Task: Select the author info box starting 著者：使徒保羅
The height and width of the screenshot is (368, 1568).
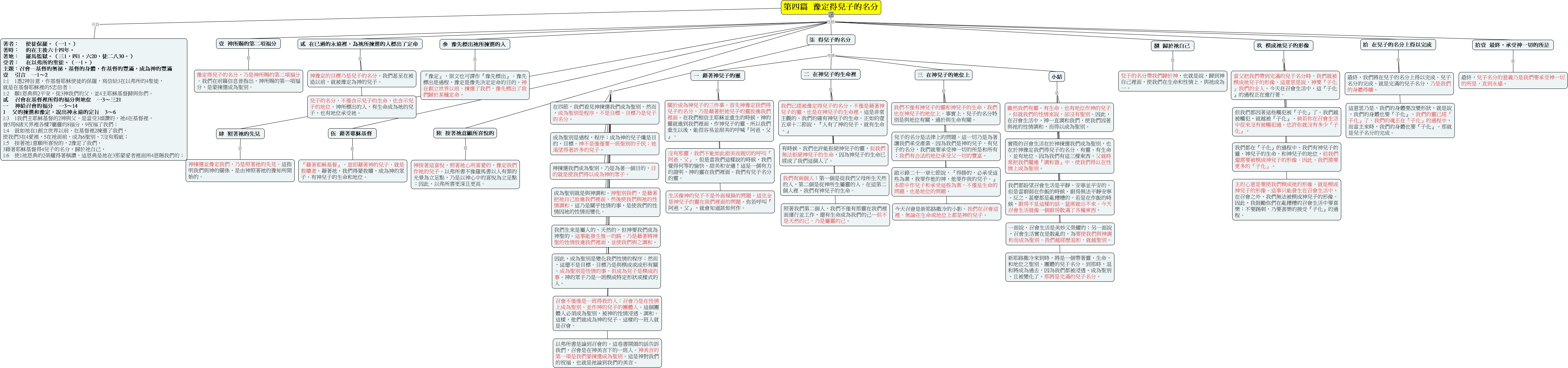Action: (94, 100)
